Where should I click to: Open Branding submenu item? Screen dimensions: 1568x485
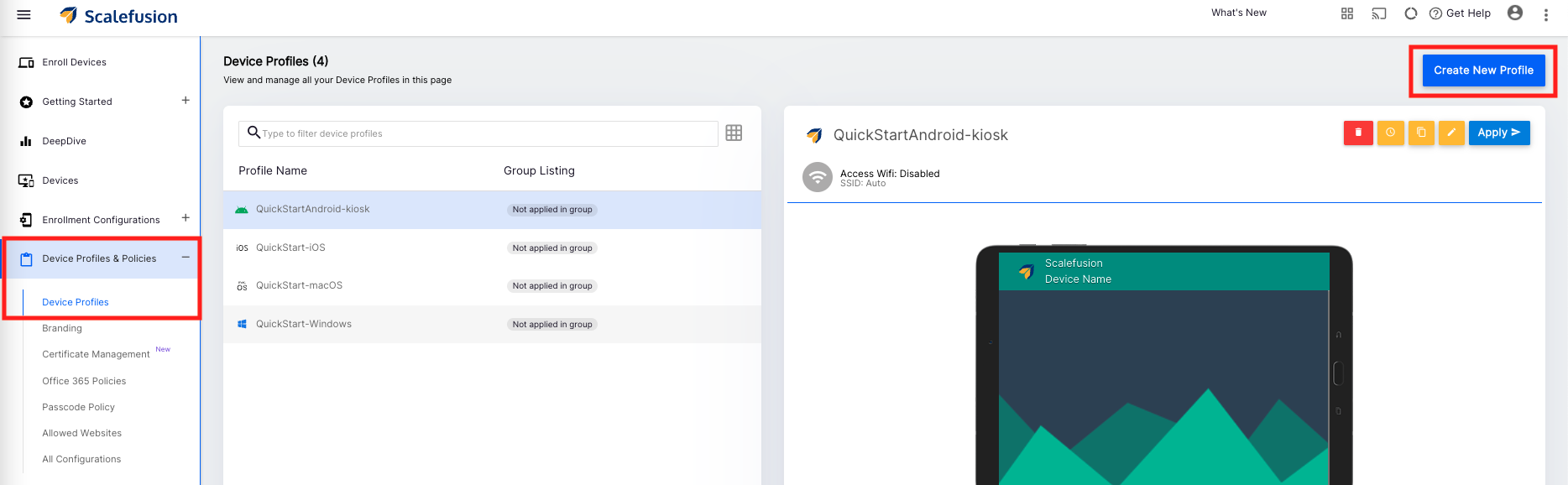click(62, 328)
